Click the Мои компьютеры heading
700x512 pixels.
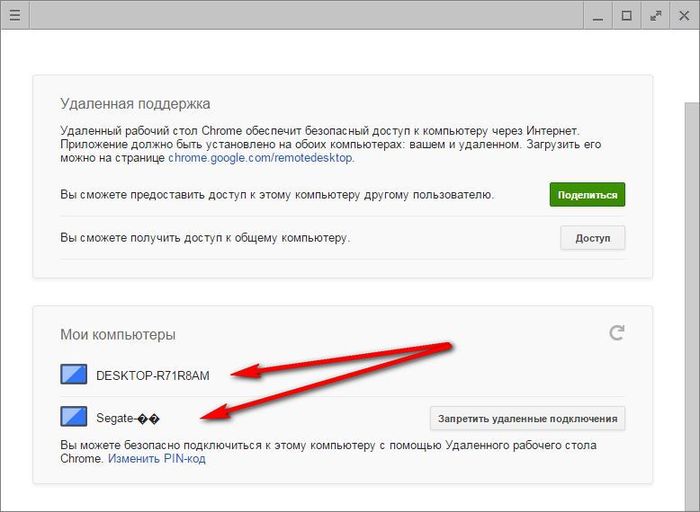click(x=118, y=335)
